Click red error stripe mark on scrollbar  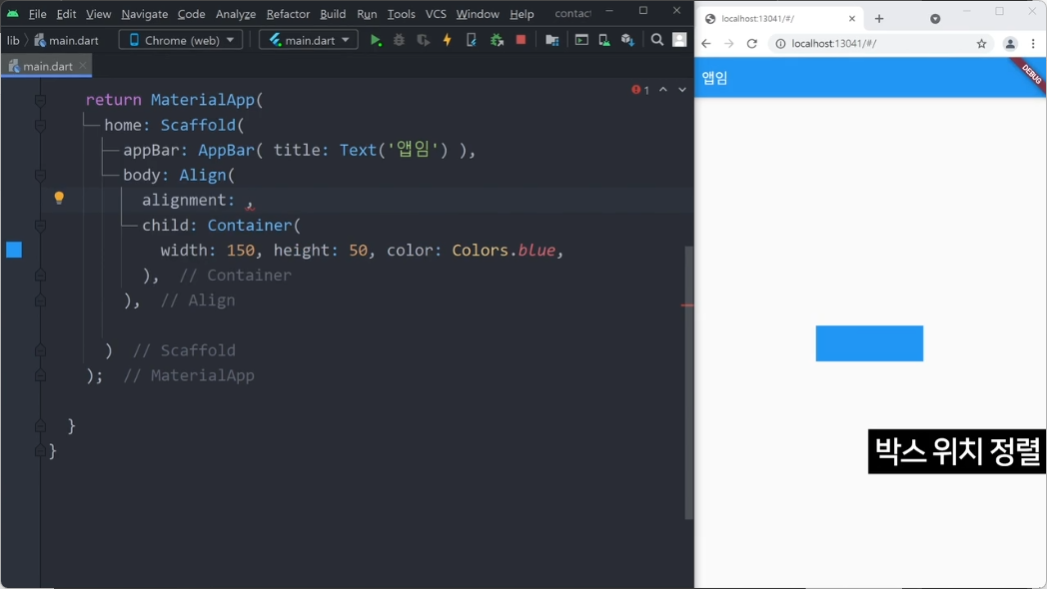pyautogui.click(x=687, y=305)
